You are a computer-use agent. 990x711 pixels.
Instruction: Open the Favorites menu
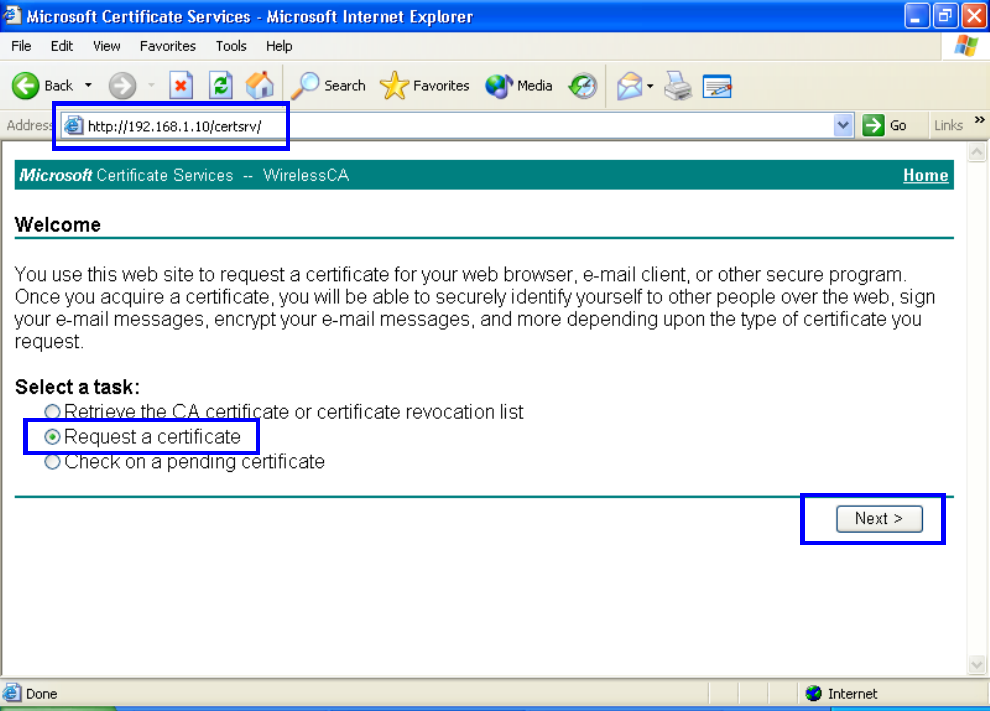pyautogui.click(x=168, y=46)
